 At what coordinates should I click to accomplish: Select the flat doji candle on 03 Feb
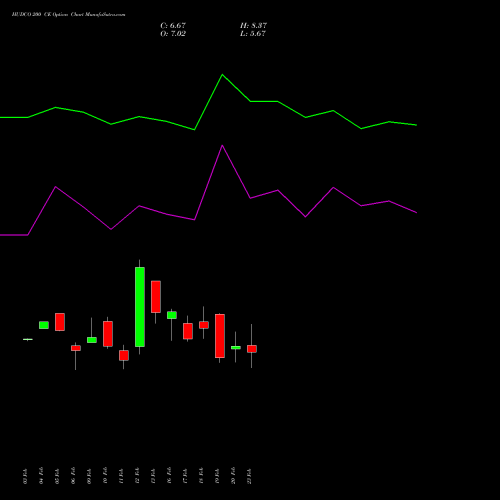click(28, 339)
